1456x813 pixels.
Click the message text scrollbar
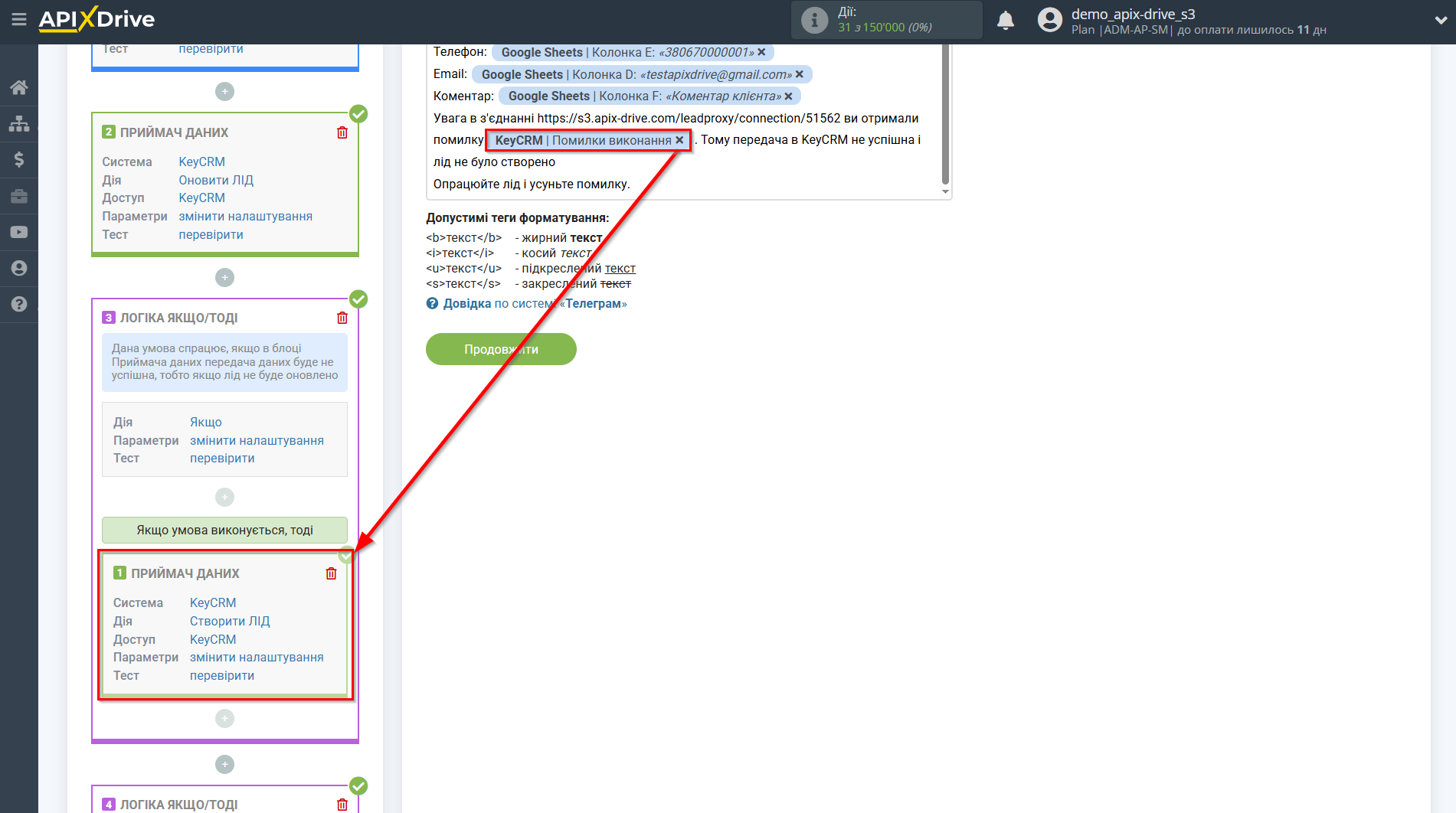(945, 113)
